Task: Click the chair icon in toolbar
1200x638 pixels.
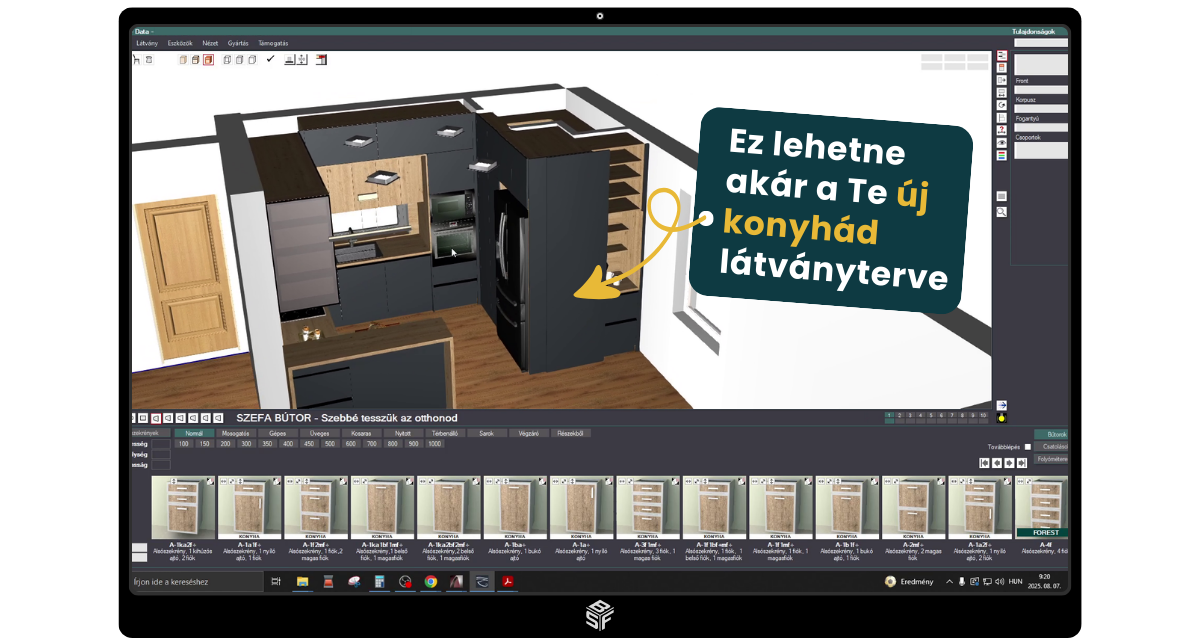Action: (x=136, y=60)
